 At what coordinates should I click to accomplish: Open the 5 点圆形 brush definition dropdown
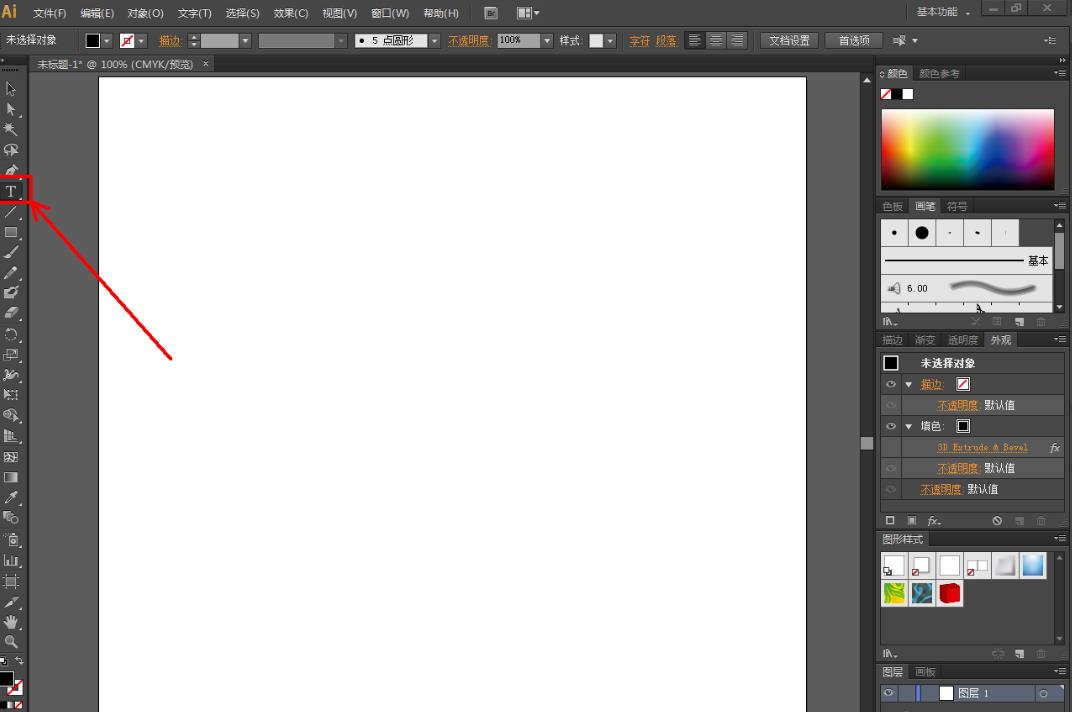click(x=434, y=41)
